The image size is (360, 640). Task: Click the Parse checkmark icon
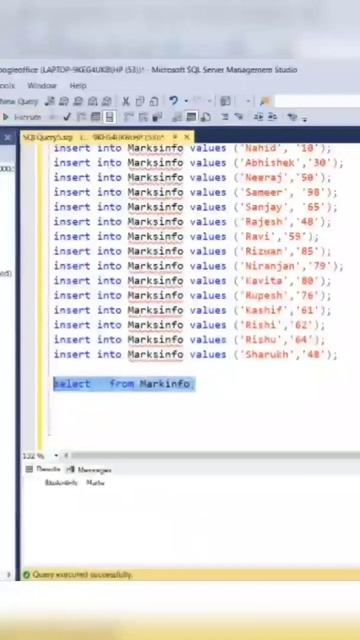(67, 118)
